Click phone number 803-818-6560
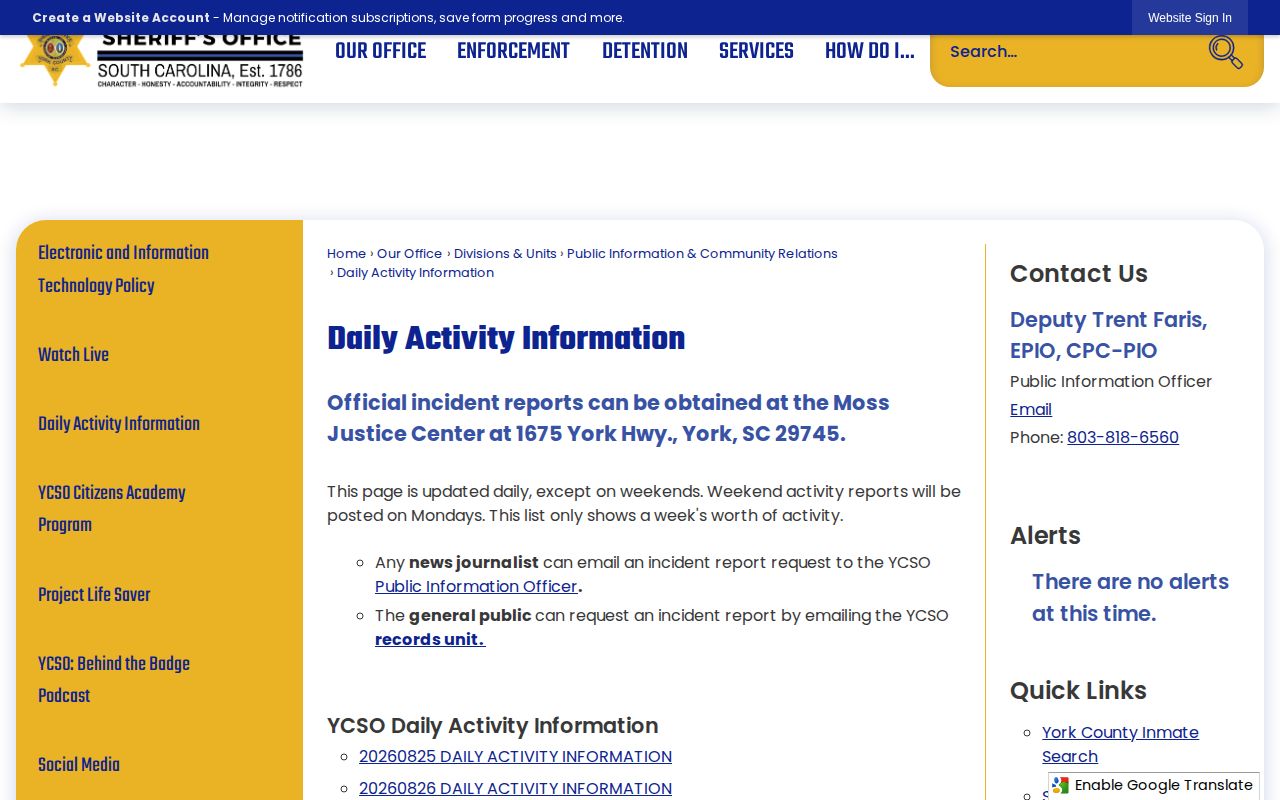 (1123, 438)
